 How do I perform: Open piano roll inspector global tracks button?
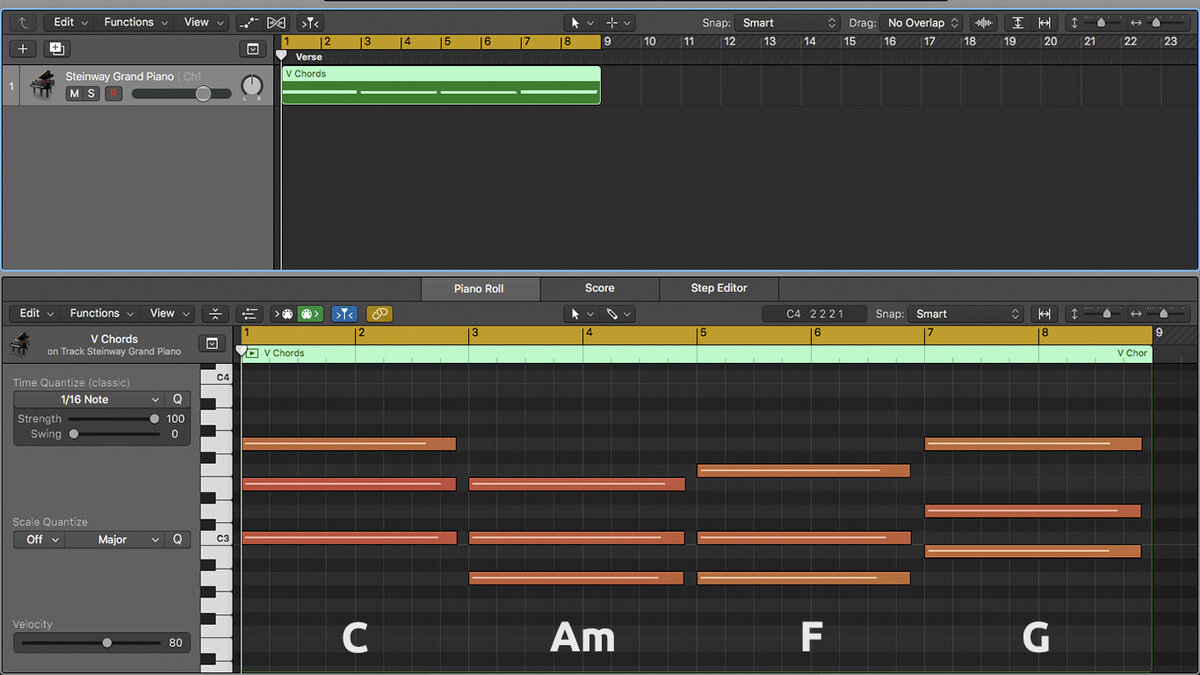[x=211, y=344]
